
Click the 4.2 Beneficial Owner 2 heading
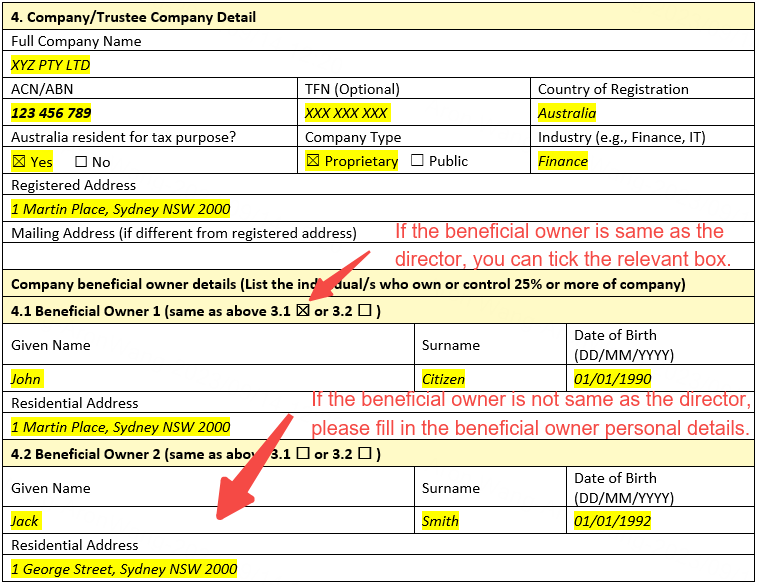[x=196, y=453]
